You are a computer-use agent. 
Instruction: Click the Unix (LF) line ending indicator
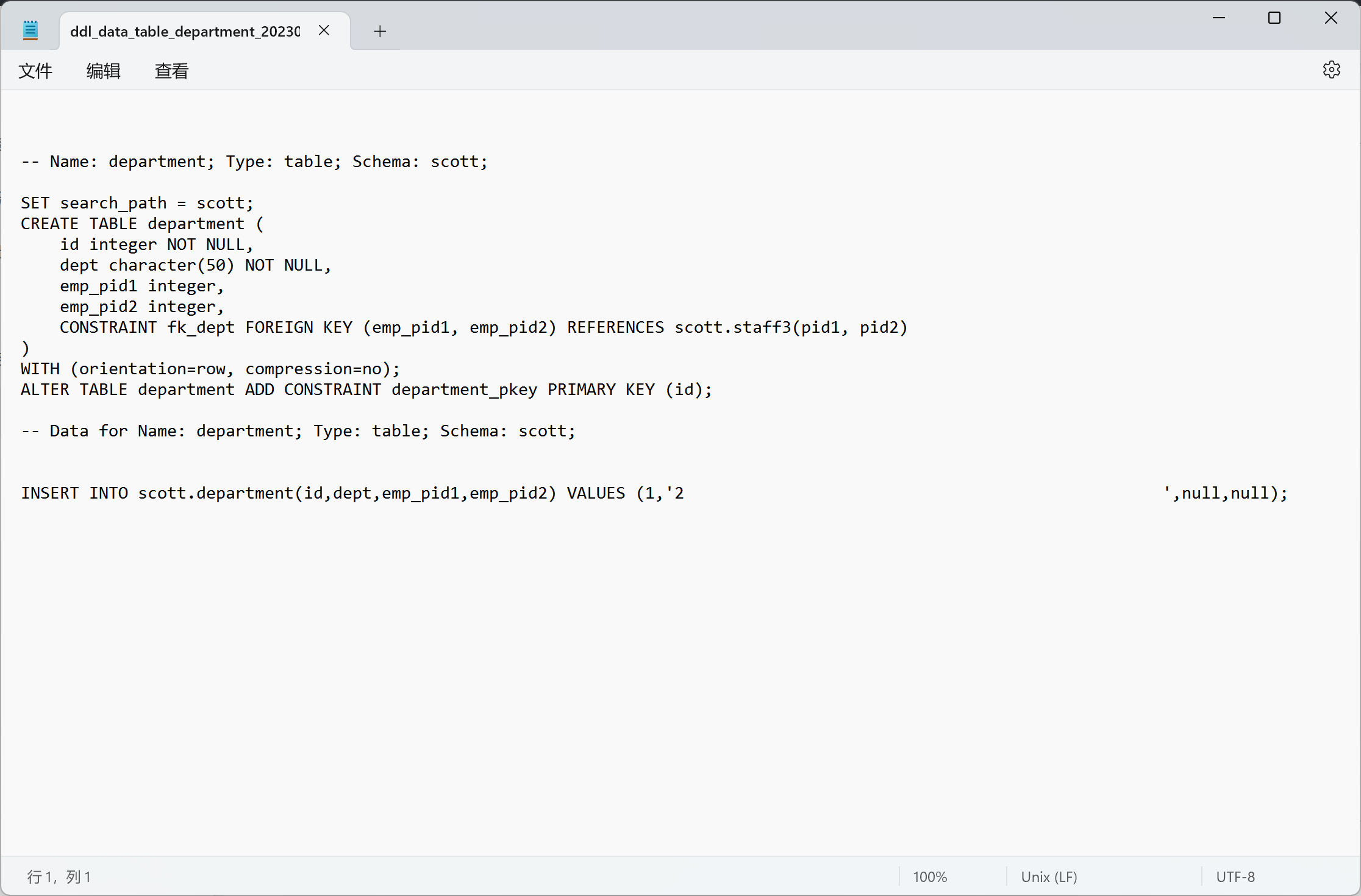tap(1049, 877)
